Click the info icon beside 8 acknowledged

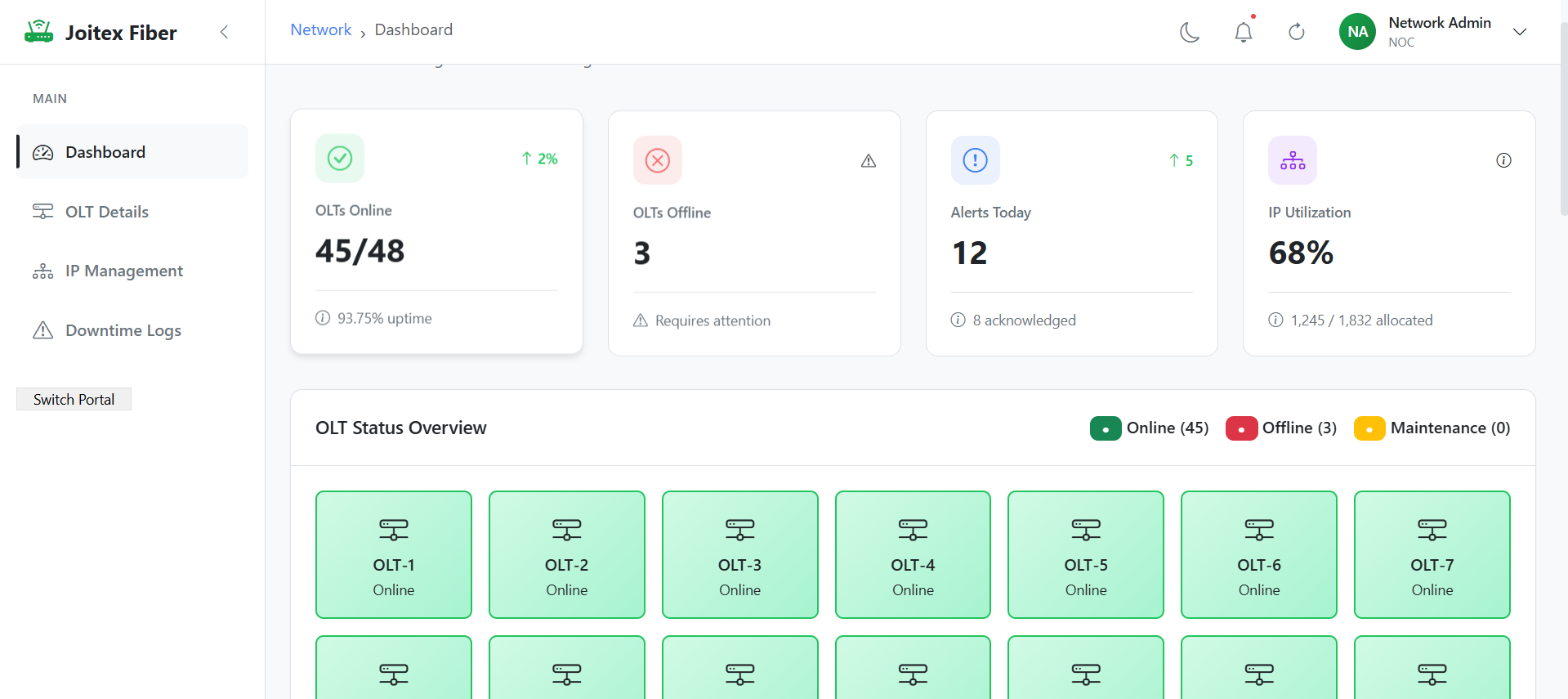tap(958, 320)
